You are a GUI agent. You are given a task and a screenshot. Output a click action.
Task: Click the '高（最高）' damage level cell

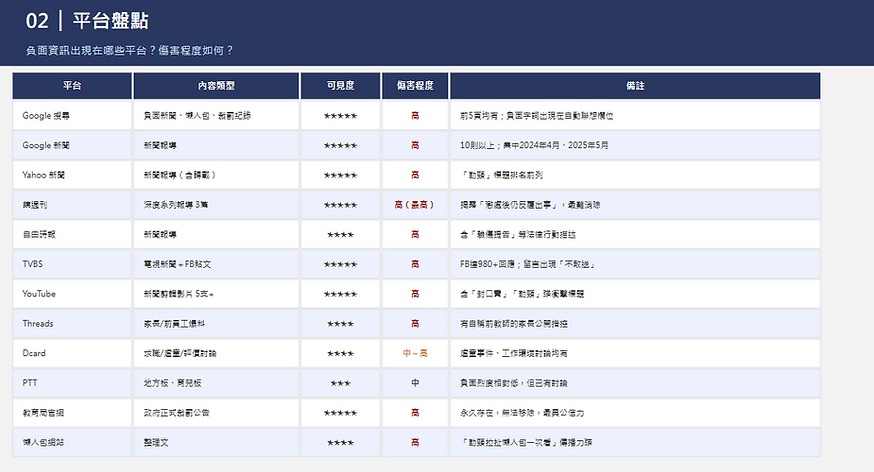[415, 205]
